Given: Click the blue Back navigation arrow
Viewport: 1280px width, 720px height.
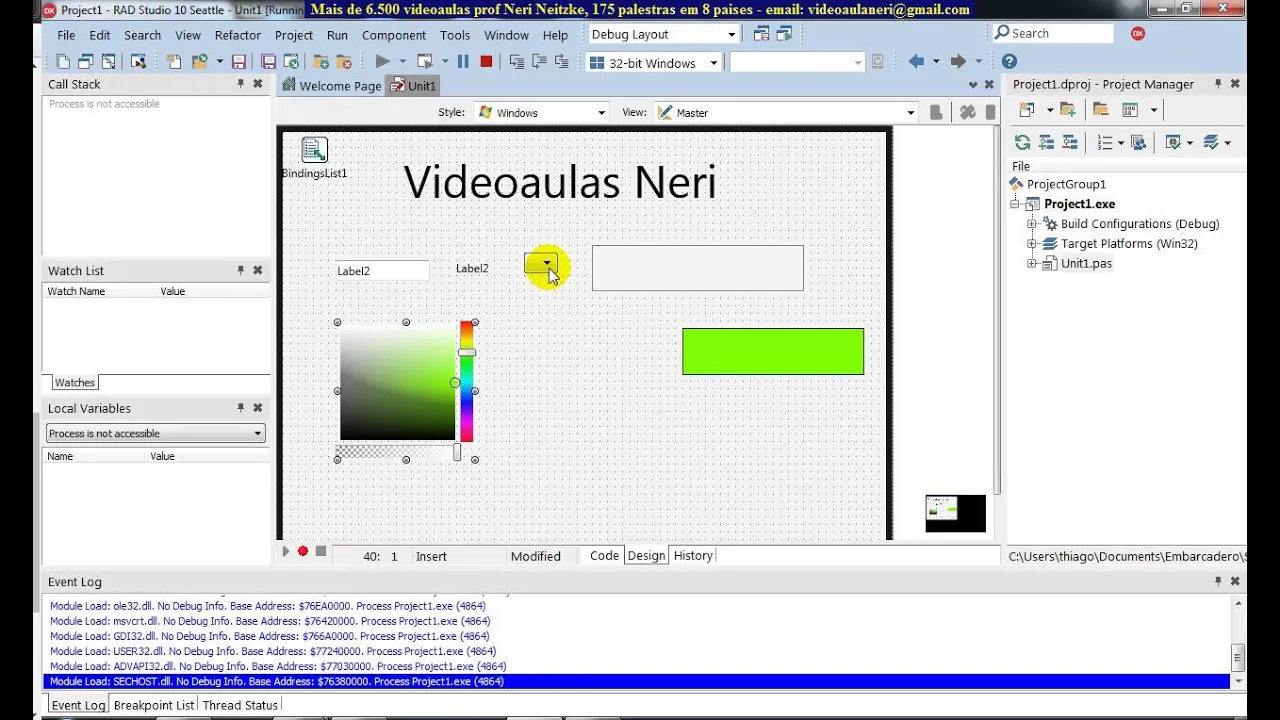Looking at the screenshot, I should coord(915,62).
